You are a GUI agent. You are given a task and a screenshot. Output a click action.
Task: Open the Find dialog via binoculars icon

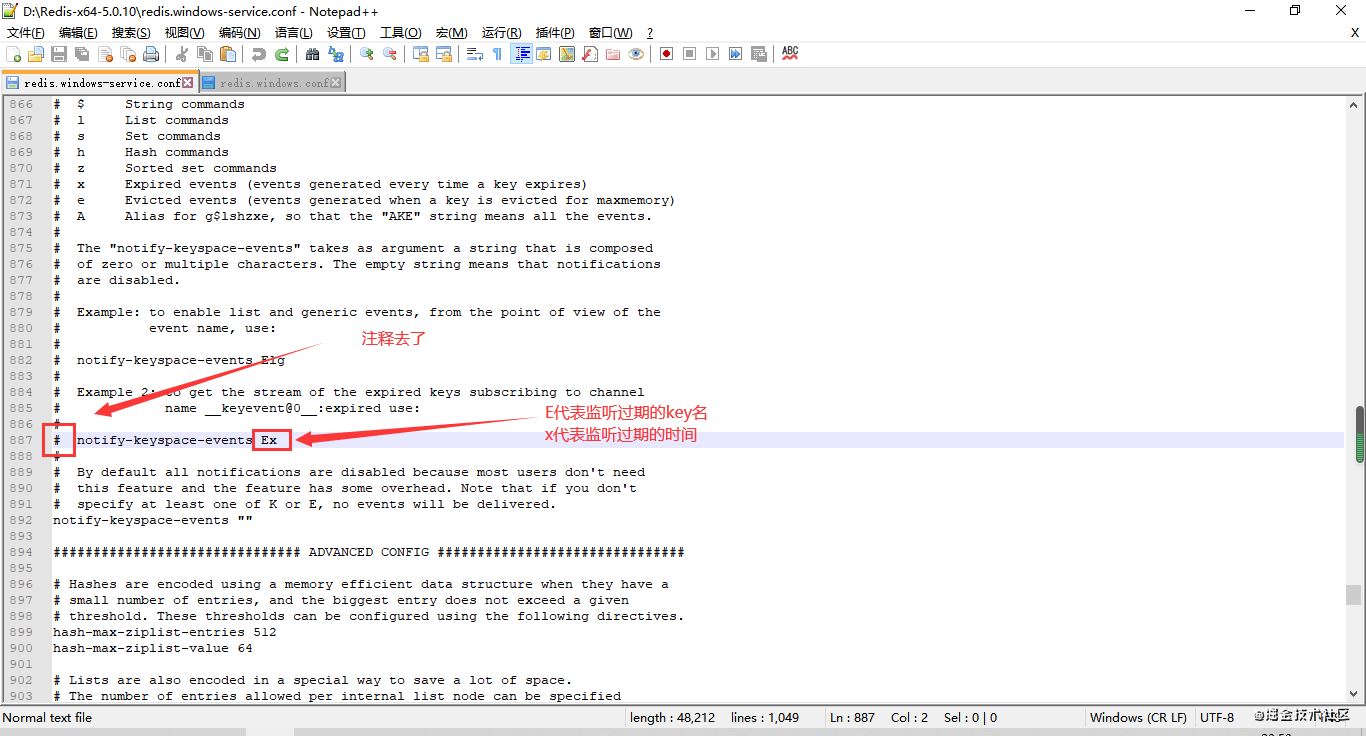[313, 53]
